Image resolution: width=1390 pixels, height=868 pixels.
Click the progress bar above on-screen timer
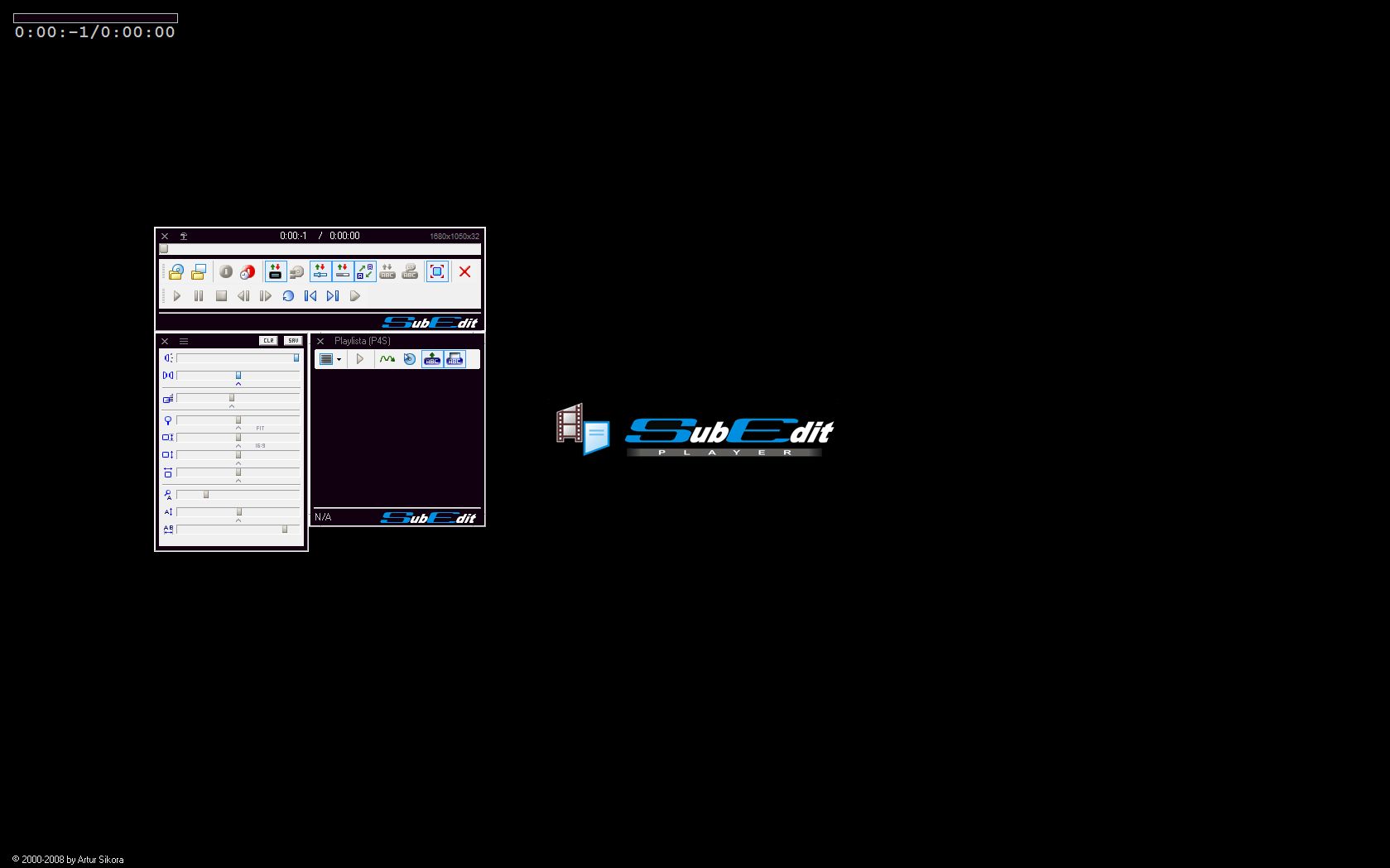95,18
